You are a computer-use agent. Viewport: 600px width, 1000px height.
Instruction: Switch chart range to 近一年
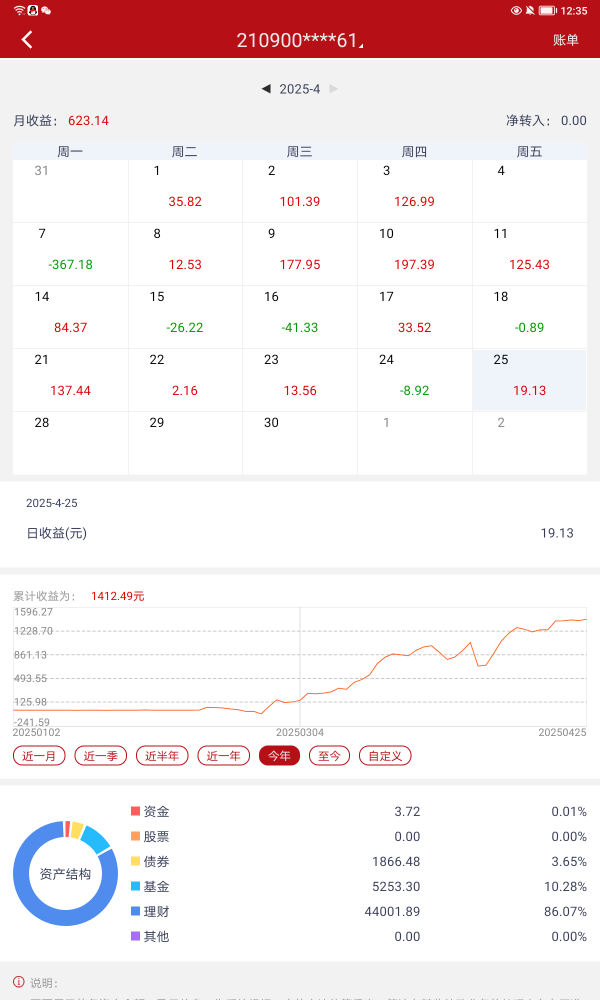click(x=223, y=756)
